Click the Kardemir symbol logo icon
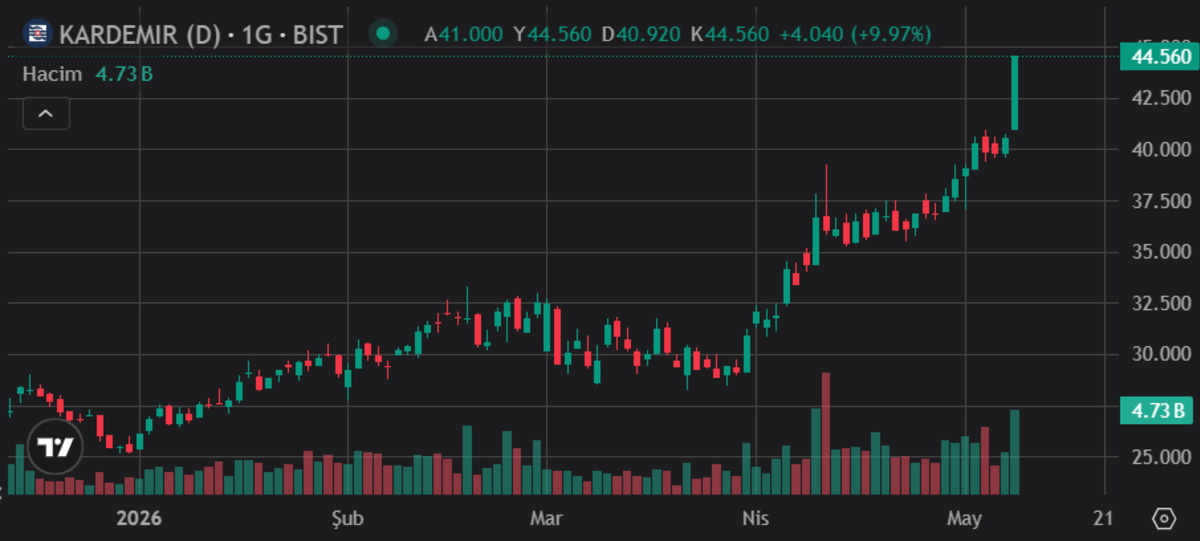1200x541 pixels. click(37, 34)
